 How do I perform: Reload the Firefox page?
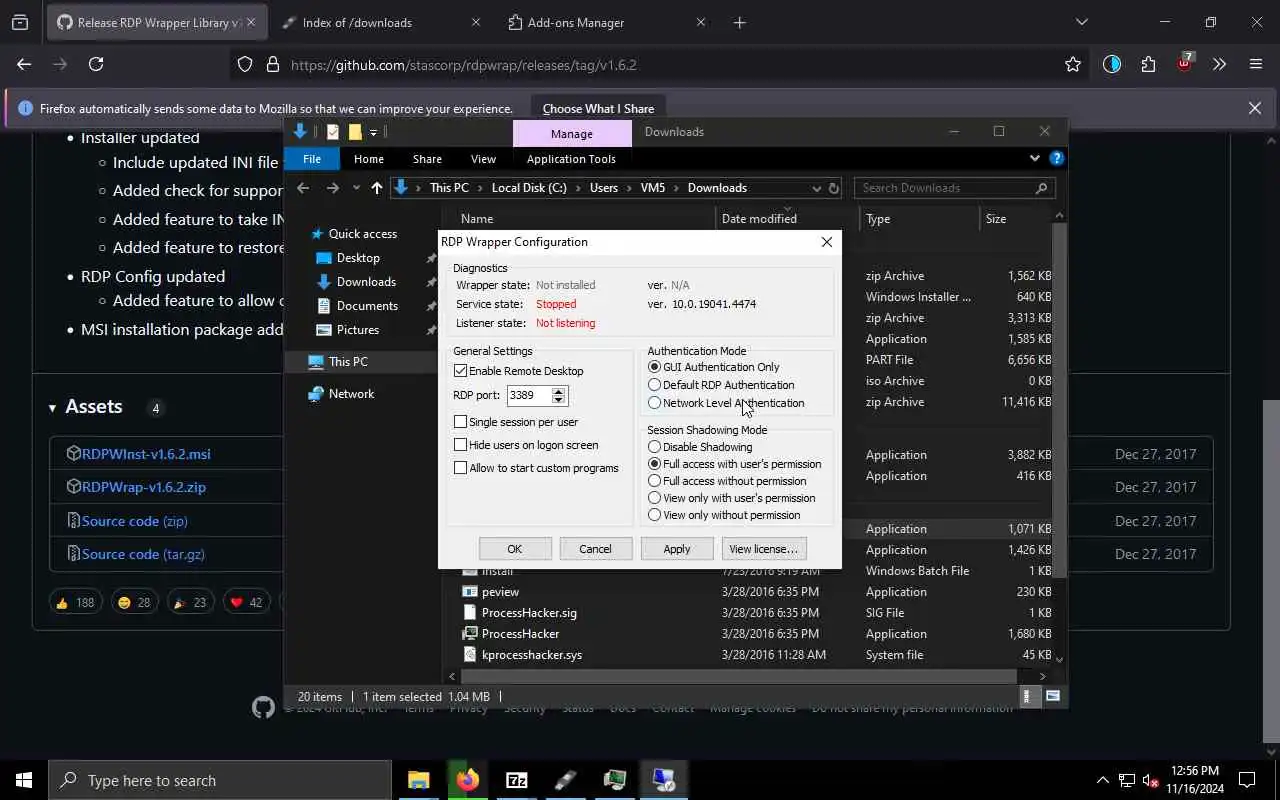[x=96, y=64]
